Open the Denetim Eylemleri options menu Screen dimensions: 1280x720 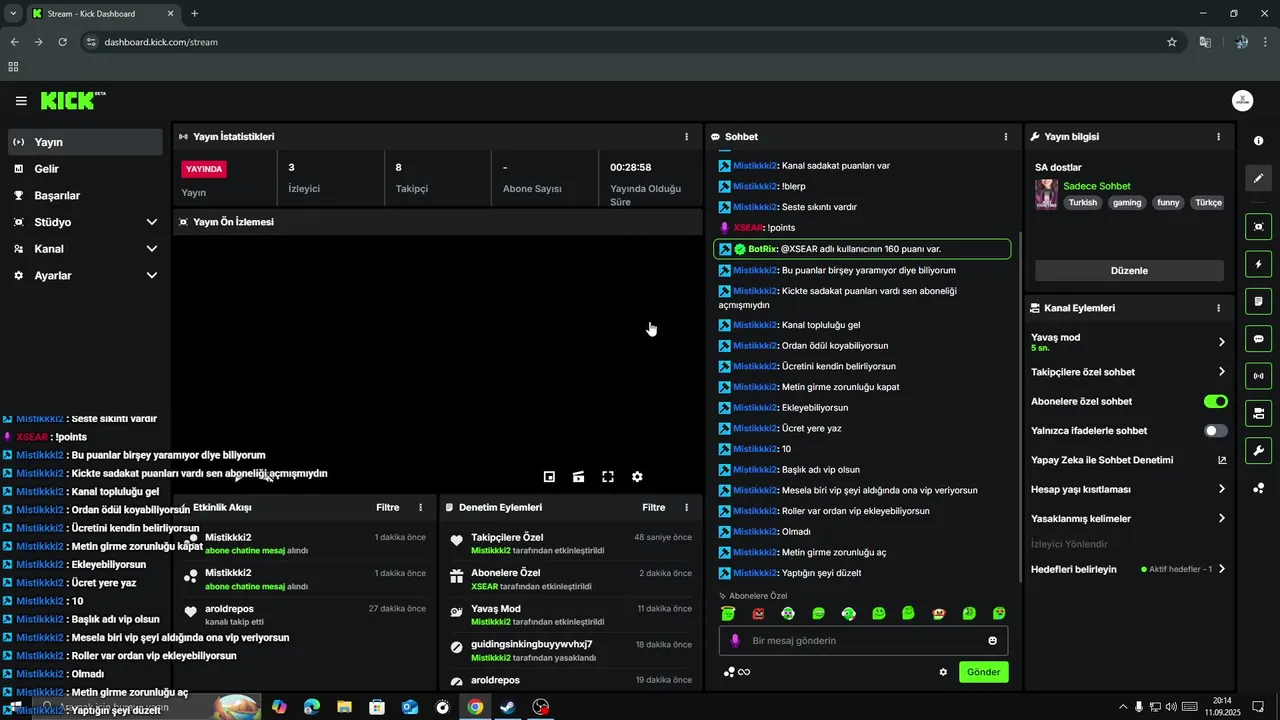coord(686,508)
